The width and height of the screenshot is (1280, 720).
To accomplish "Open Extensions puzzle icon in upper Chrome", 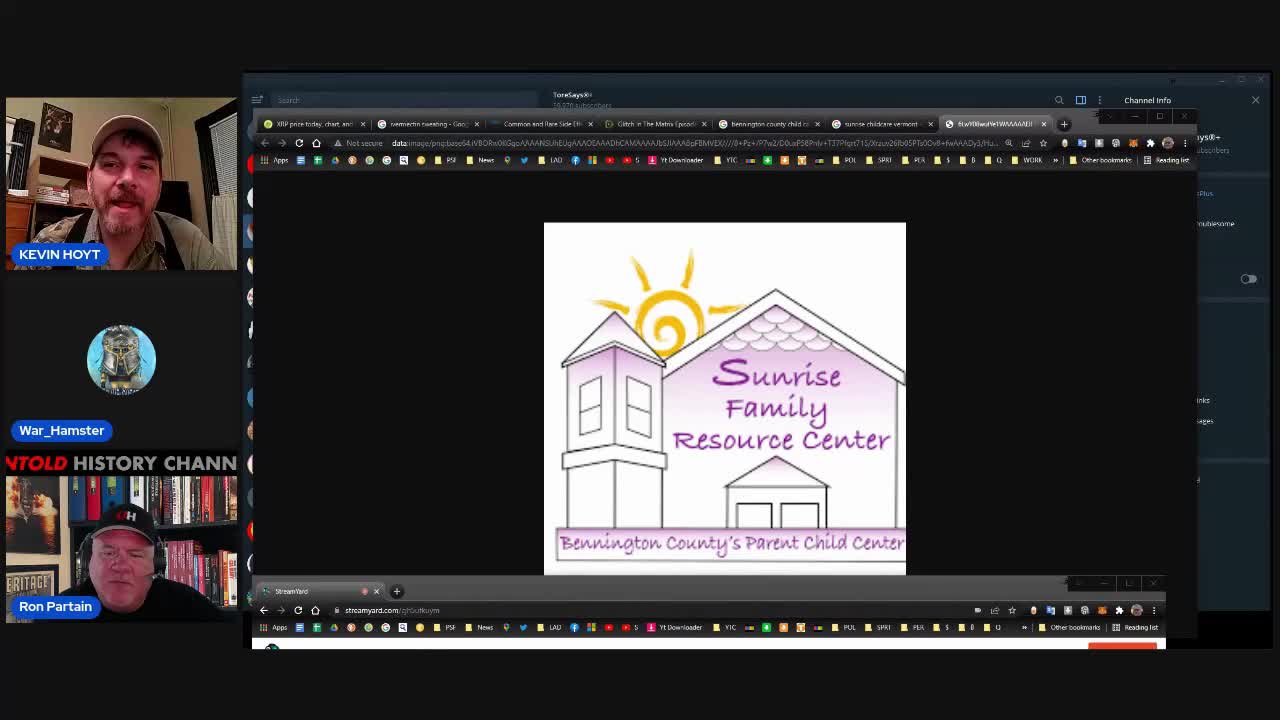I will pyautogui.click(x=1150, y=143).
